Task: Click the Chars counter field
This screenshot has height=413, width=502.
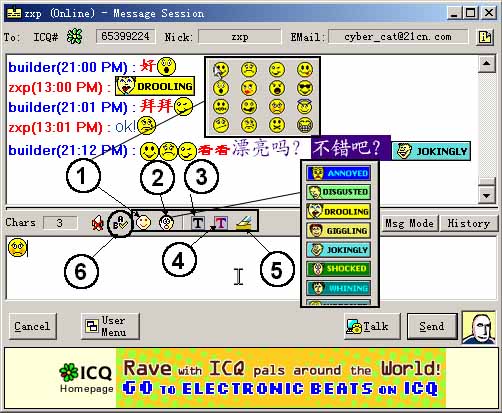Action: [x=60, y=223]
